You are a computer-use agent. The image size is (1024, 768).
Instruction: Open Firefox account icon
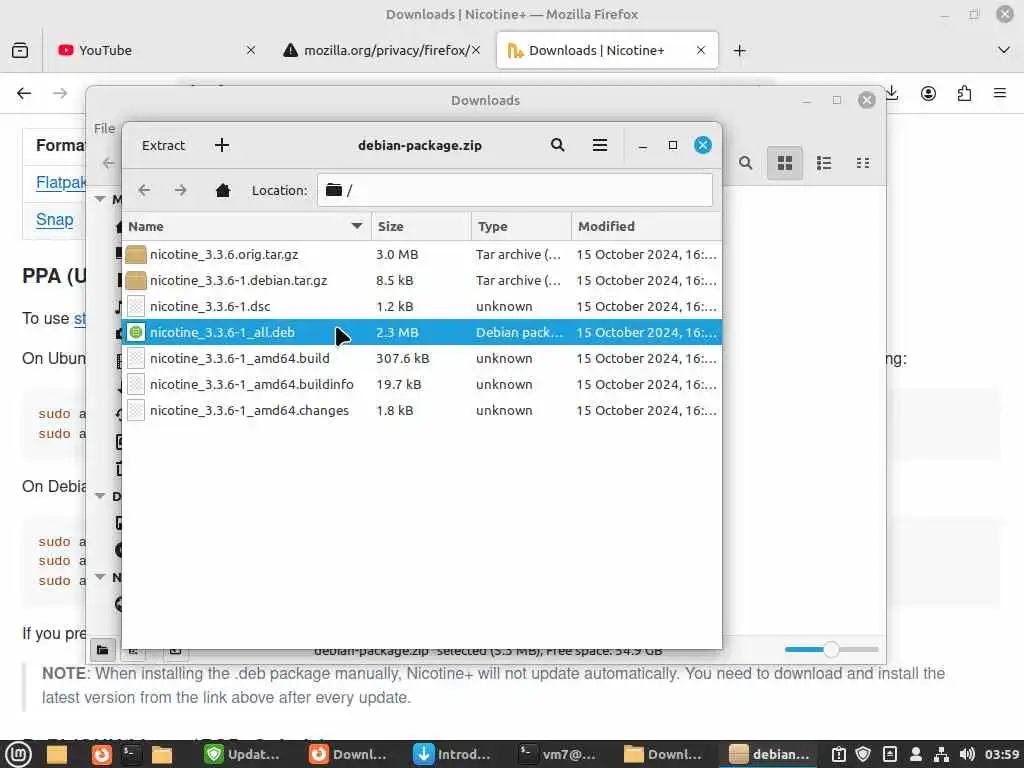928,93
